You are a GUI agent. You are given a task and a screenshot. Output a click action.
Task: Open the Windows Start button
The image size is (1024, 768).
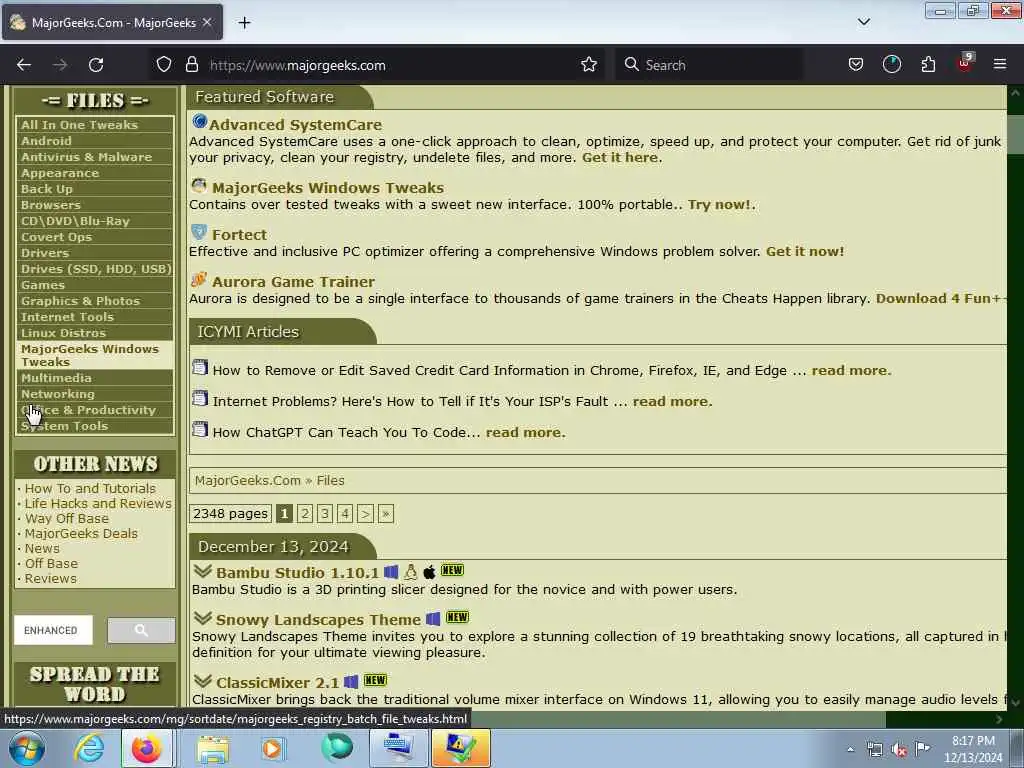coord(27,748)
